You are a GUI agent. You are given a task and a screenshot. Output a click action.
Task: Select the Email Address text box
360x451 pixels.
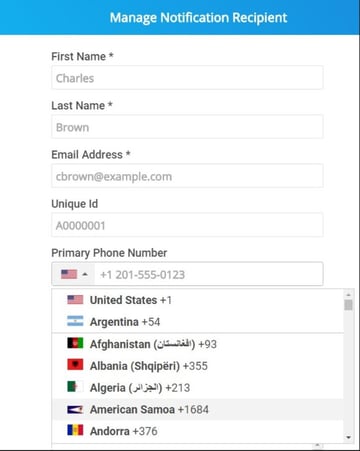click(187, 176)
